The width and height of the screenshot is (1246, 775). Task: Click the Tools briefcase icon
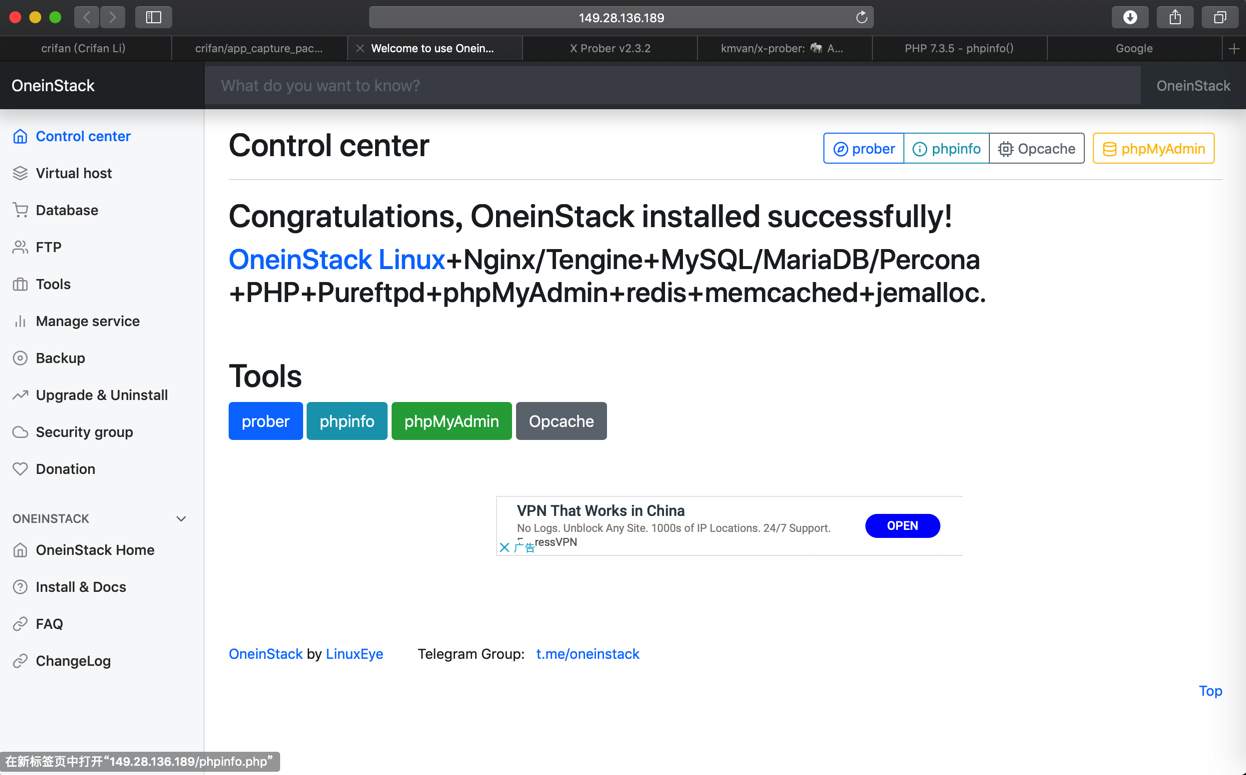[x=20, y=284]
